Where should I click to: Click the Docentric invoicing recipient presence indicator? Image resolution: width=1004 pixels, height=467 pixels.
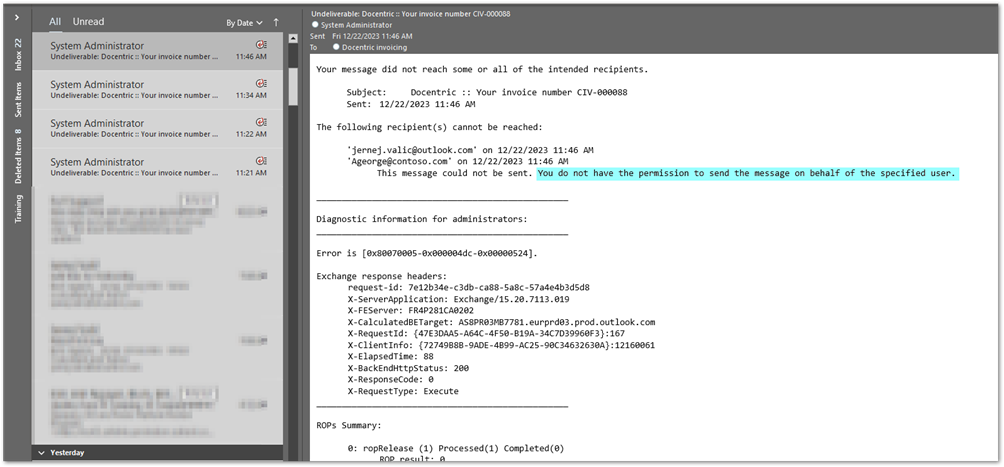pos(335,47)
